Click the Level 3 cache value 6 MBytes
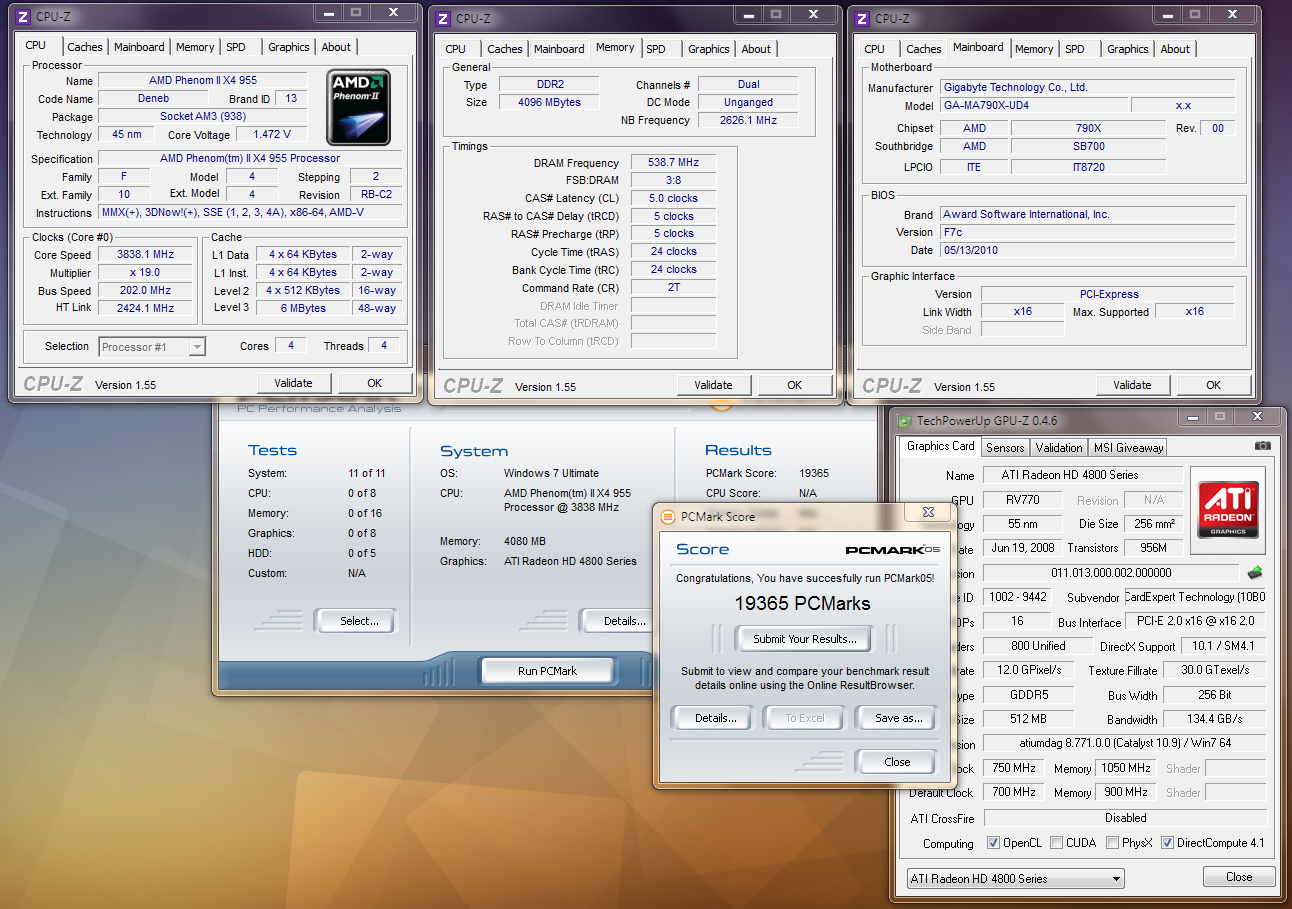 point(303,308)
